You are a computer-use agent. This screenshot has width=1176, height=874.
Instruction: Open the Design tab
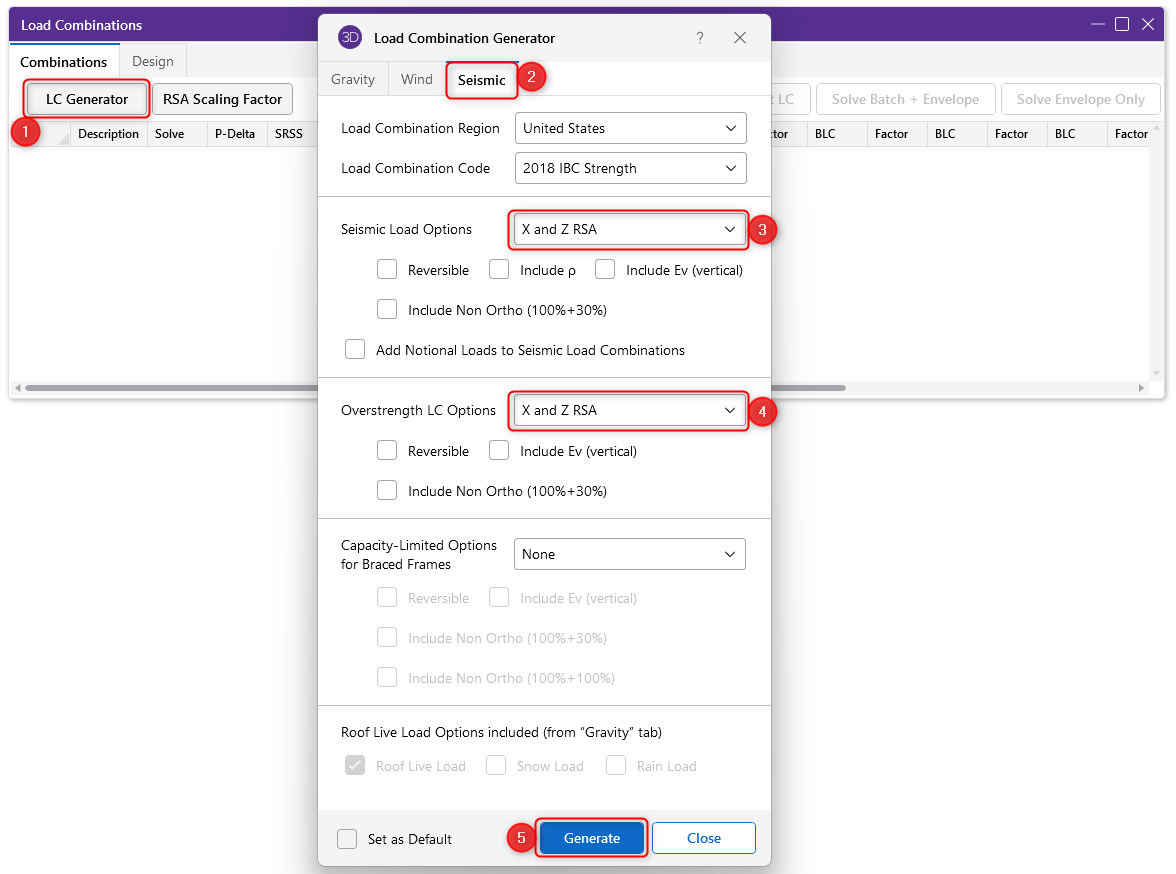[x=153, y=61]
